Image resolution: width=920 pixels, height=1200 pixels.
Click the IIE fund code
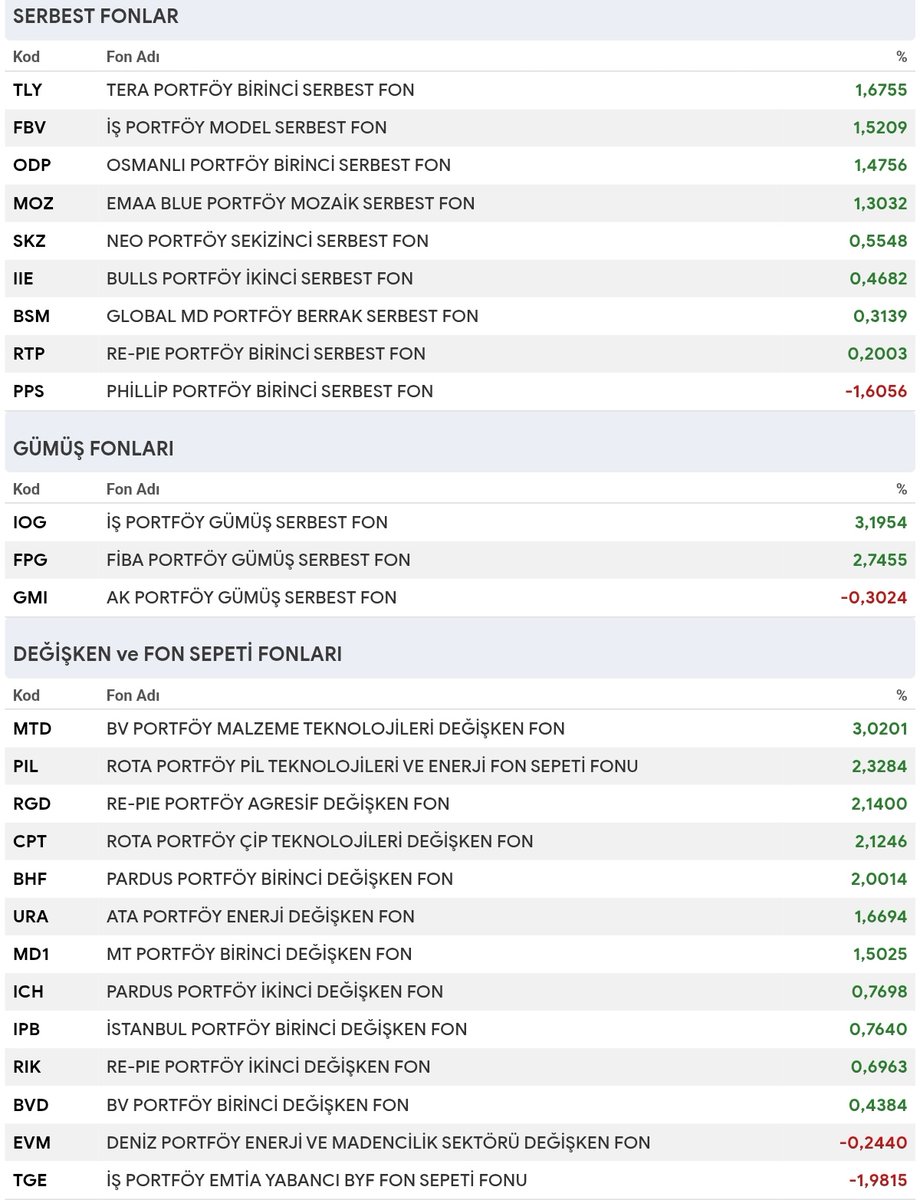23,278
